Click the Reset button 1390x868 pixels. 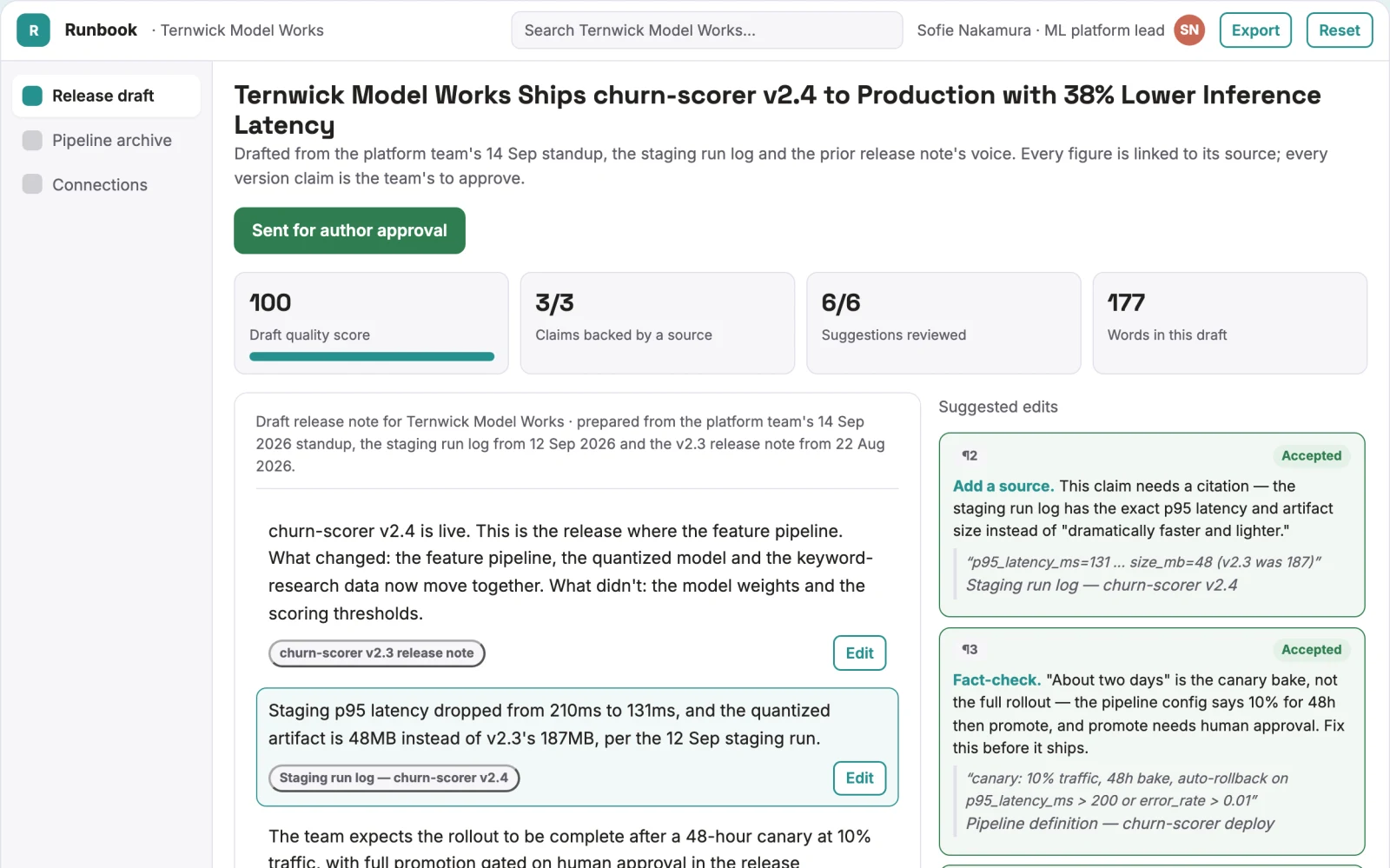(x=1339, y=30)
